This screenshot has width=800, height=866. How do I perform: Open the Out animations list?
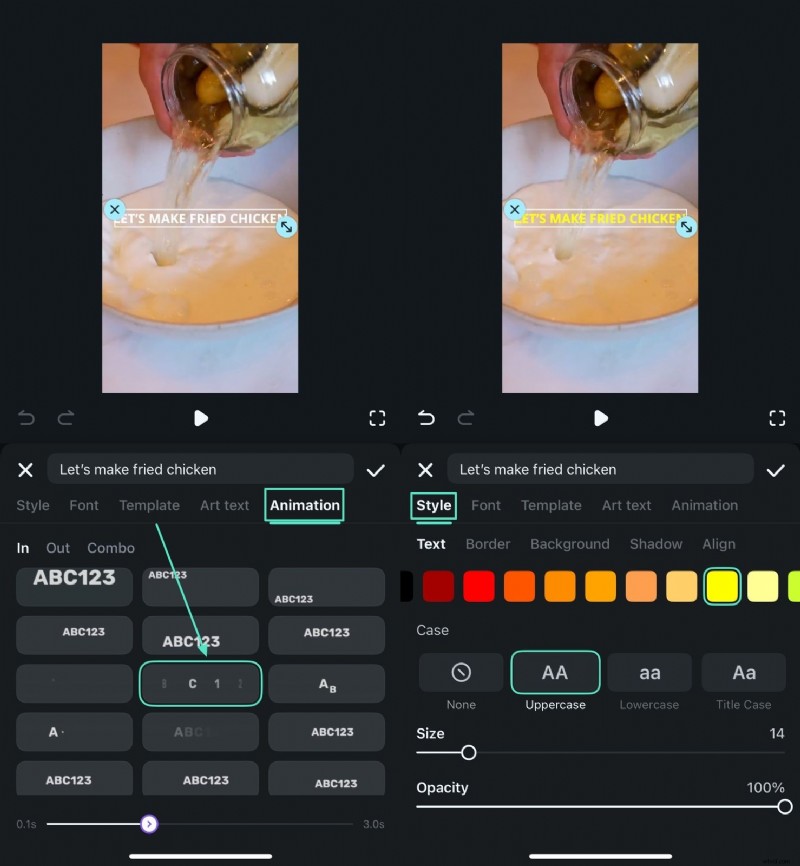57,548
